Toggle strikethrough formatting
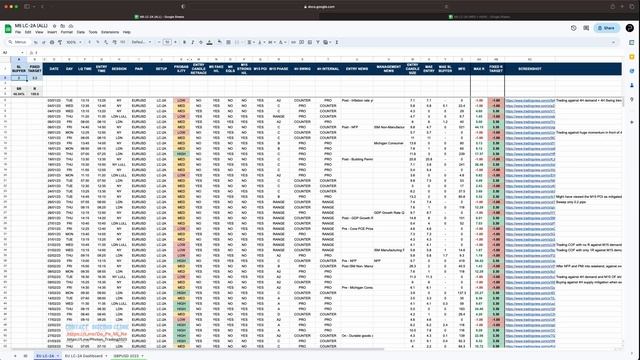This screenshot has height=360, width=640. click(201, 42)
